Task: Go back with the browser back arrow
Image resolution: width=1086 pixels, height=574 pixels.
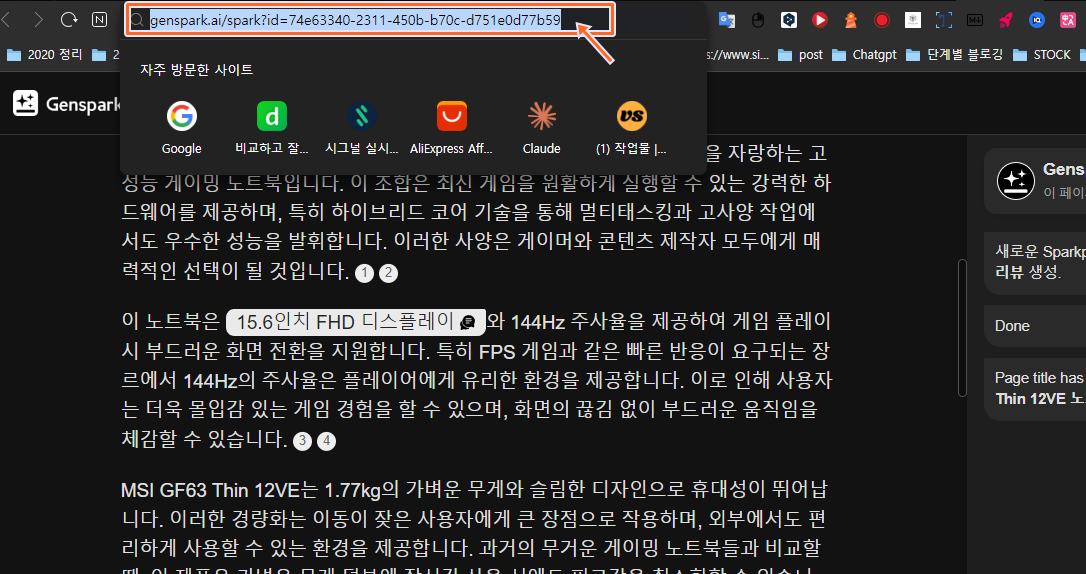Action: tap(6, 20)
